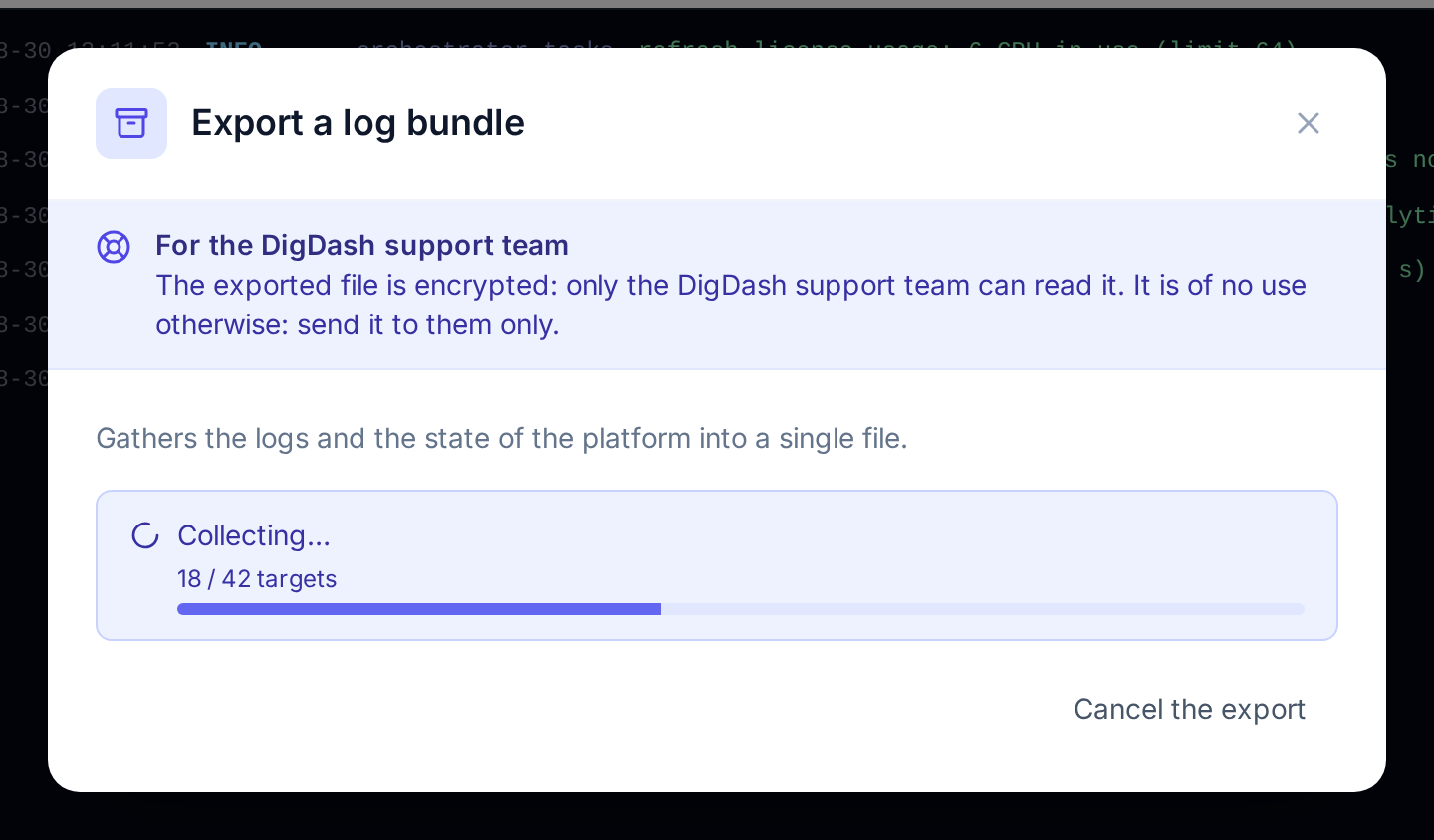Select the encrypted file notice text

coord(731,305)
